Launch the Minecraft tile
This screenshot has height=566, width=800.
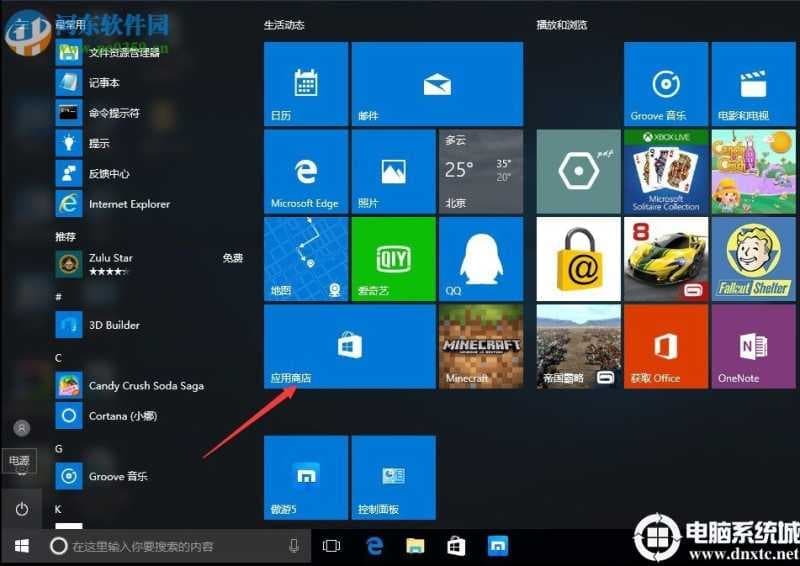[481, 347]
